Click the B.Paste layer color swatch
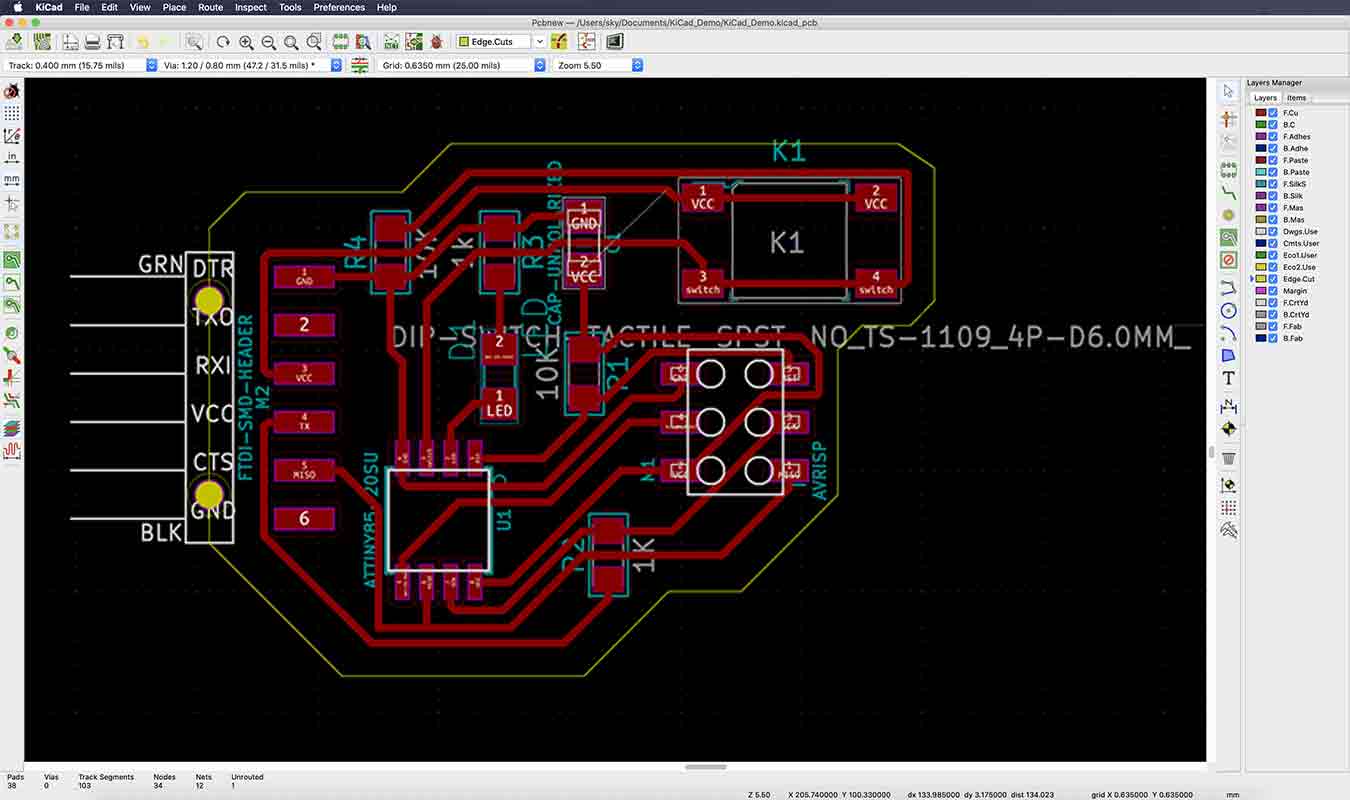Screen dimensions: 1350x800 pos(1261,172)
